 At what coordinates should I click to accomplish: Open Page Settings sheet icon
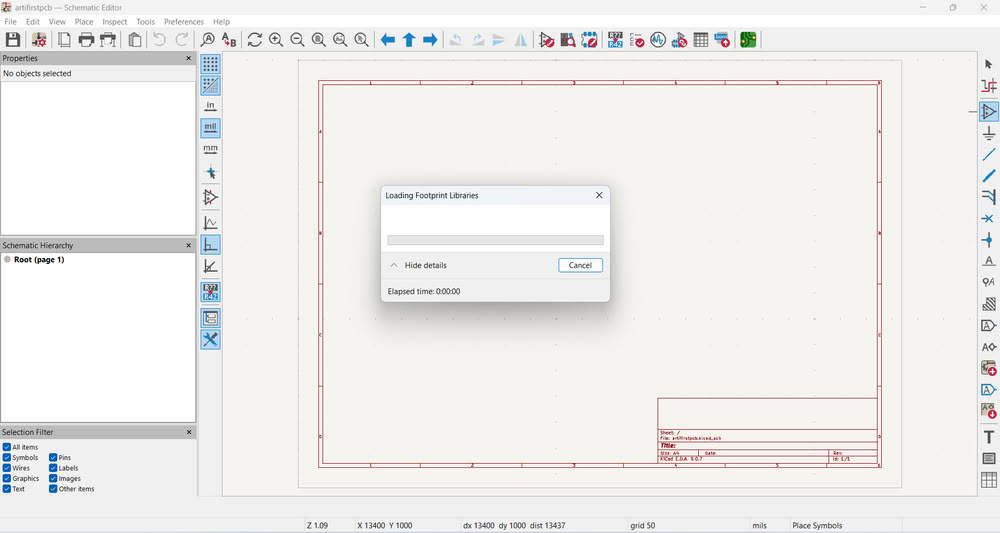[64, 40]
